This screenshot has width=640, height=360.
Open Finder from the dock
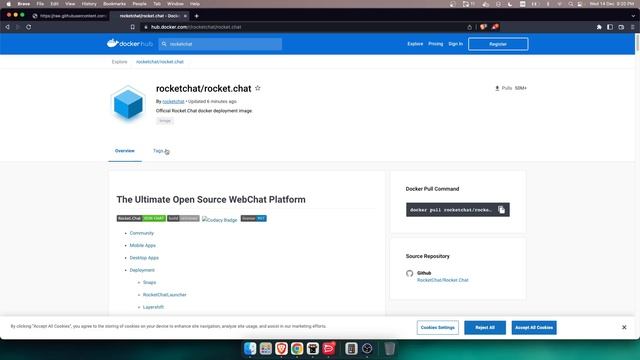(x=250, y=349)
